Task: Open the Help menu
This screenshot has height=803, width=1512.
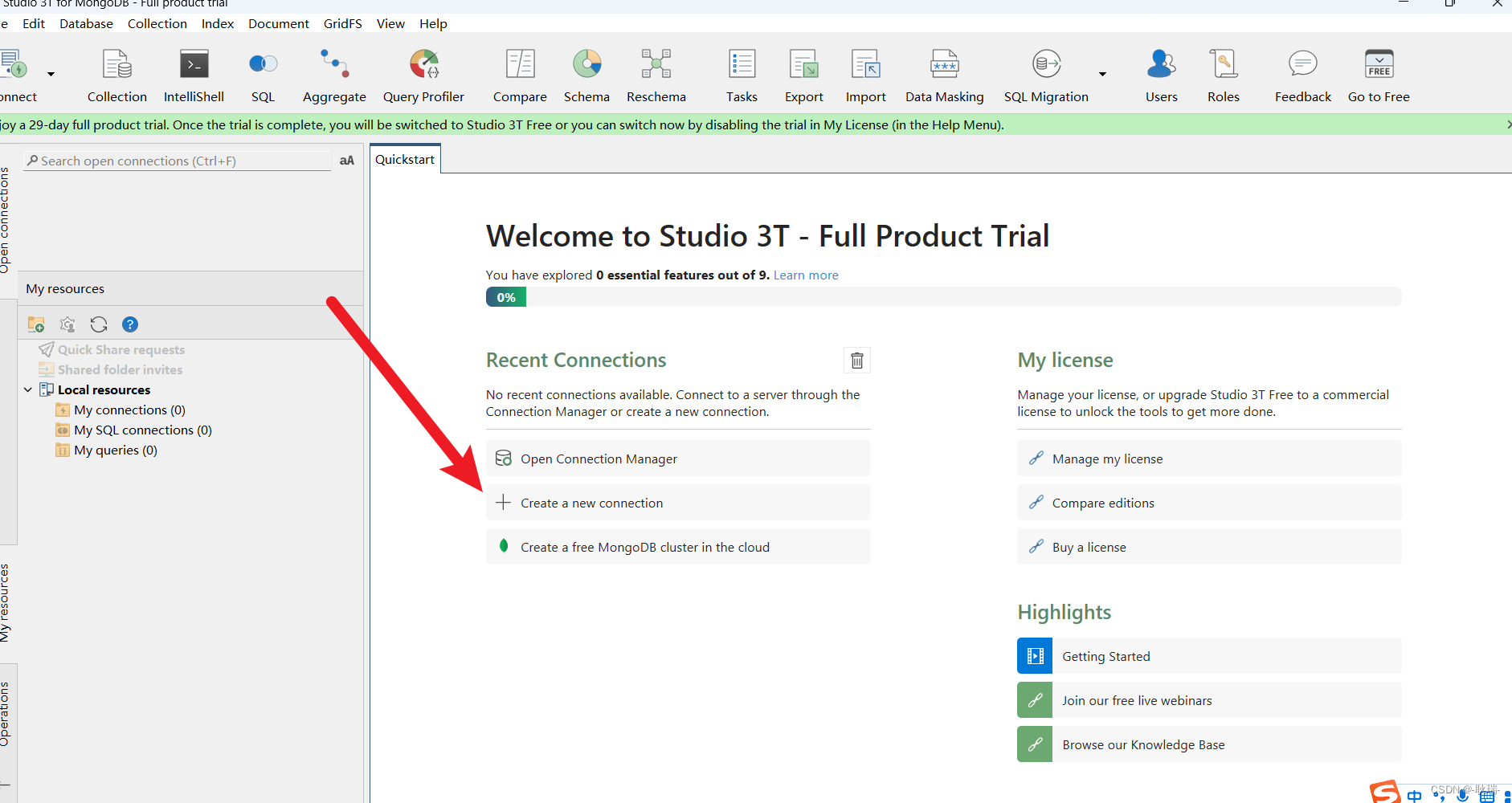Action: [x=433, y=23]
